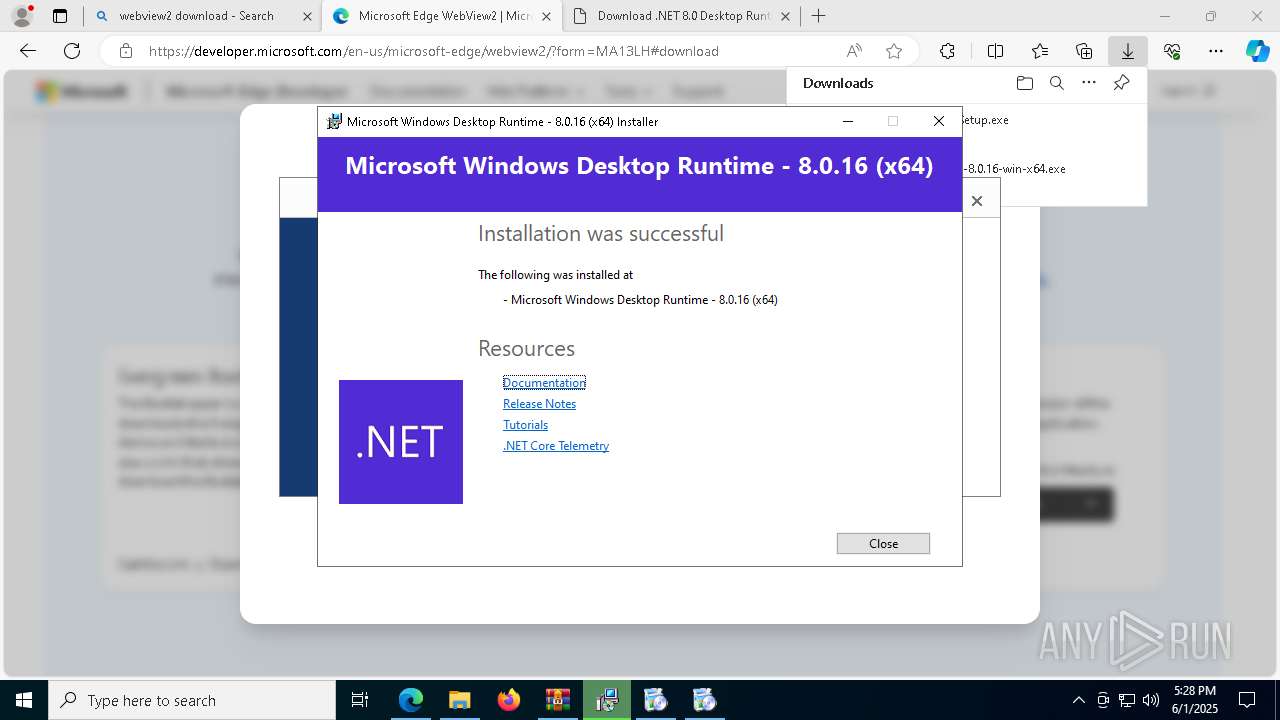Toggle the Read aloud icon
Image resolution: width=1280 pixels, height=720 pixels.
click(854, 51)
